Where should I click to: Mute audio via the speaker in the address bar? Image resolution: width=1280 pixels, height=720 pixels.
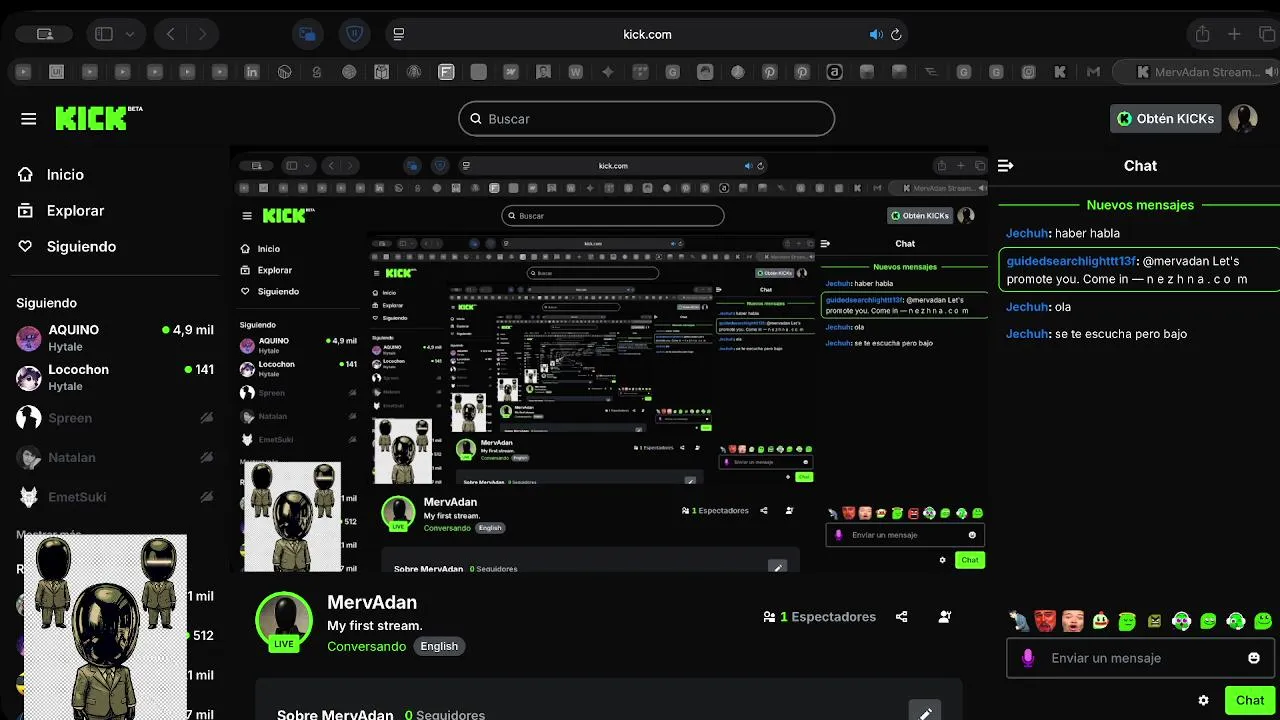(876, 34)
